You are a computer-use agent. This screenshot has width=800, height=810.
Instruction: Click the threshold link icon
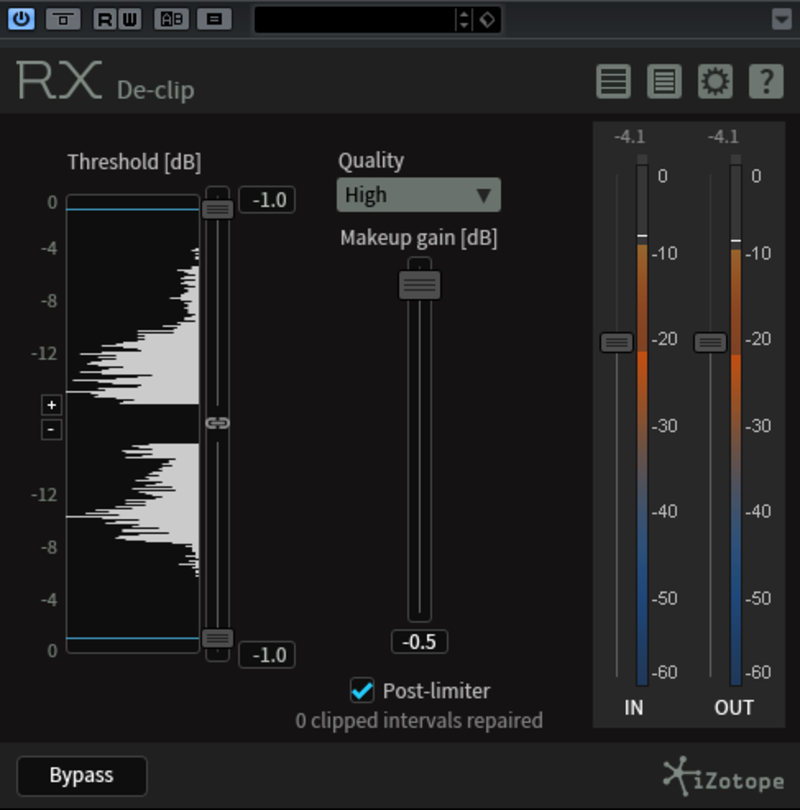click(x=217, y=423)
